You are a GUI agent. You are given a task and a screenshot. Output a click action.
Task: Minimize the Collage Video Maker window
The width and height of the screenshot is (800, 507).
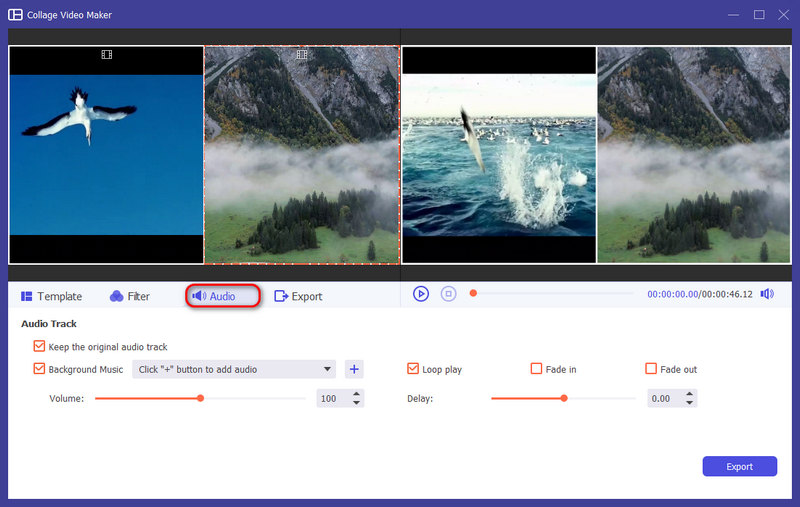point(734,15)
